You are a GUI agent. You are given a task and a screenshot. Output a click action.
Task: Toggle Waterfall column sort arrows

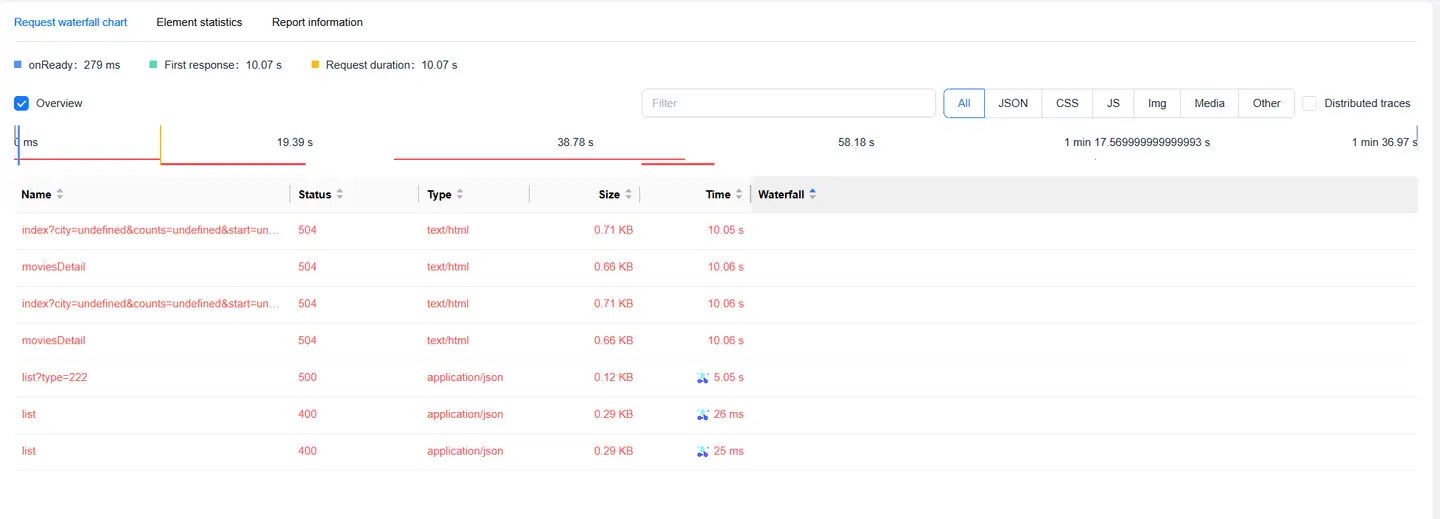tap(812, 195)
